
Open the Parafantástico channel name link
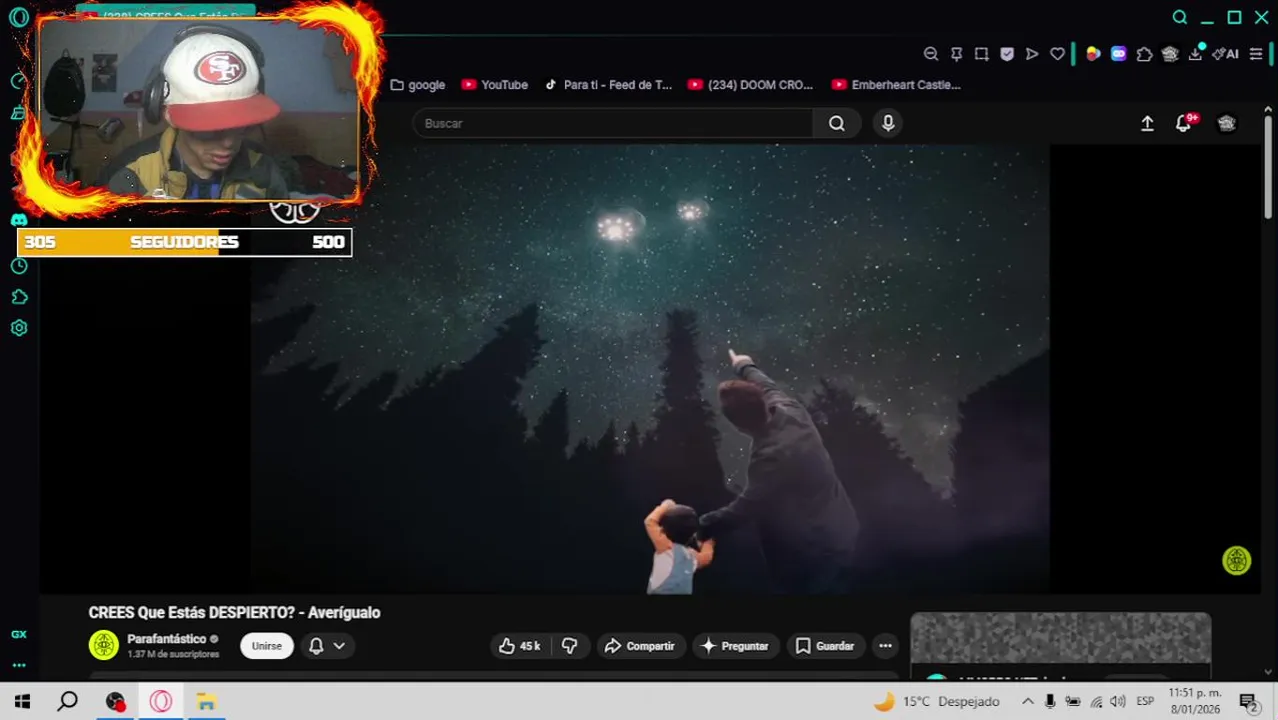coord(166,638)
